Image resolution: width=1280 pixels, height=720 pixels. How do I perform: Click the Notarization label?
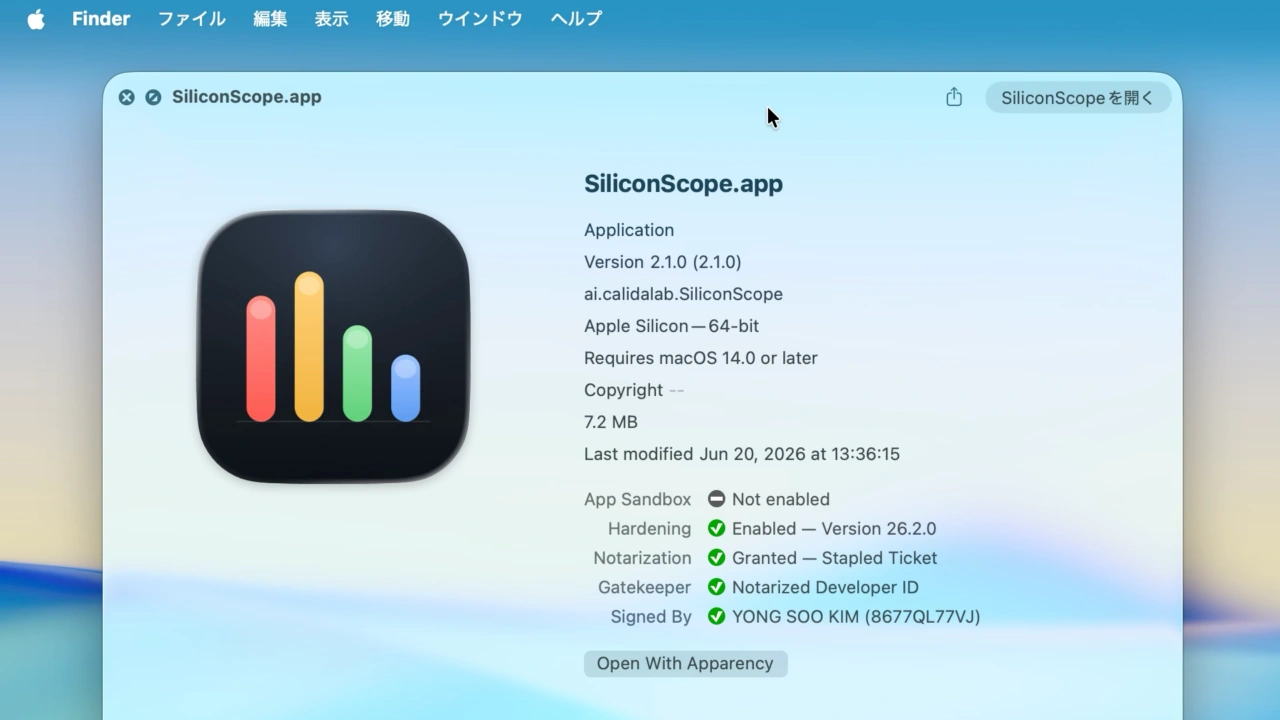[x=642, y=558]
